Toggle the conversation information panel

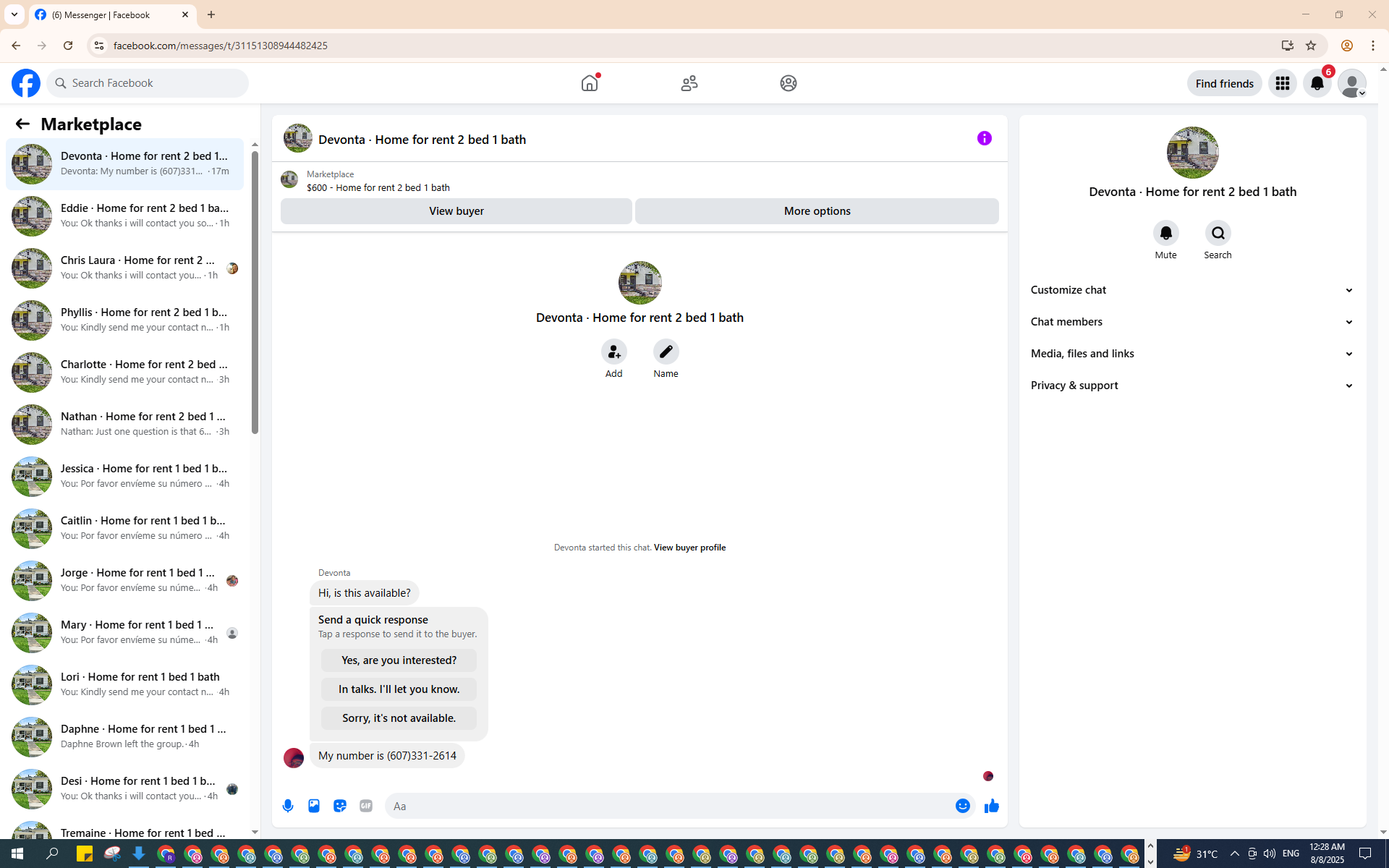pyautogui.click(x=984, y=138)
